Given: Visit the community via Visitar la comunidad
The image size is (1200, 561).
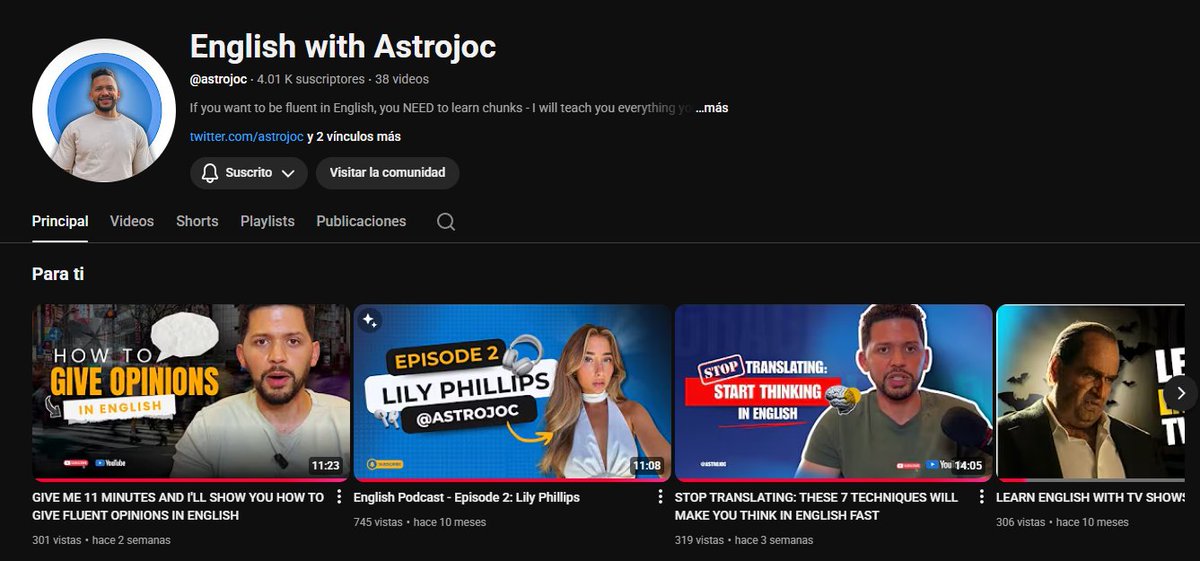Looking at the screenshot, I should (x=387, y=173).
